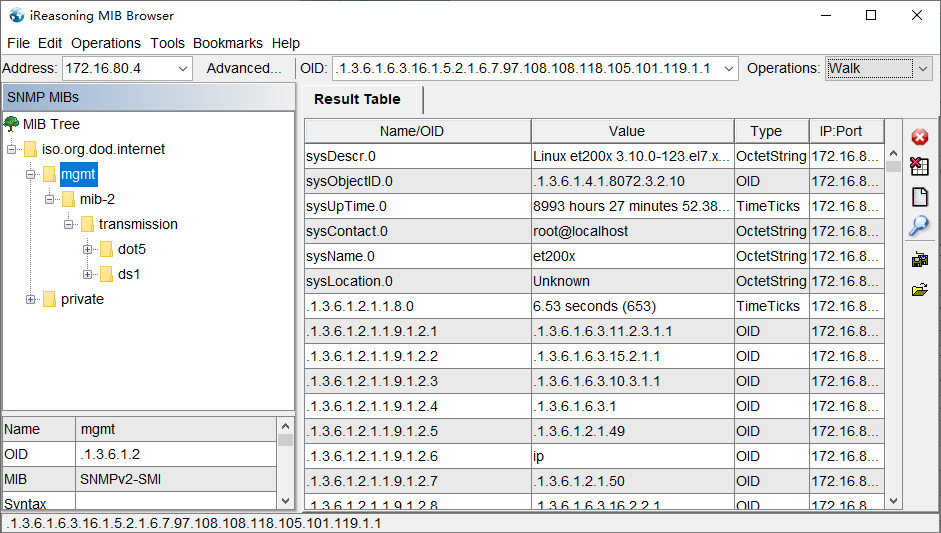Select the sysObjectID.0 result row

pos(594,181)
